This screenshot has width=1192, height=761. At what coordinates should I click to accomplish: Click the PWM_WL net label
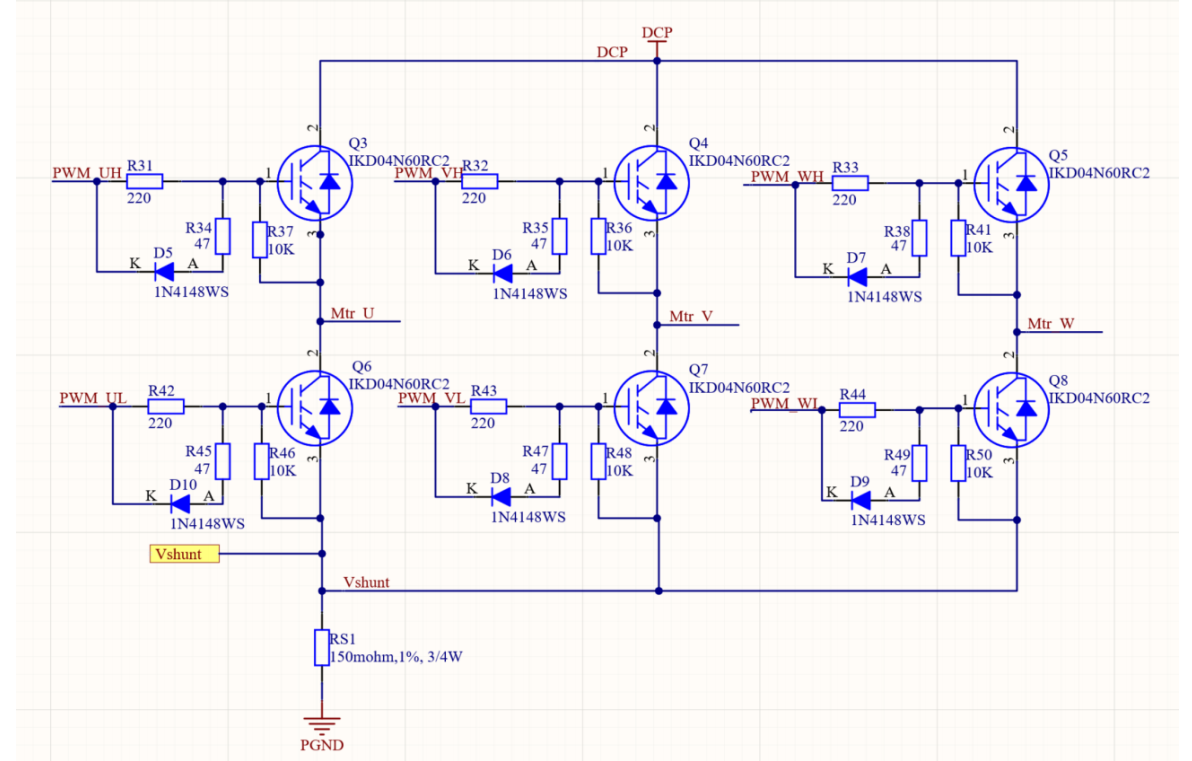(x=785, y=403)
